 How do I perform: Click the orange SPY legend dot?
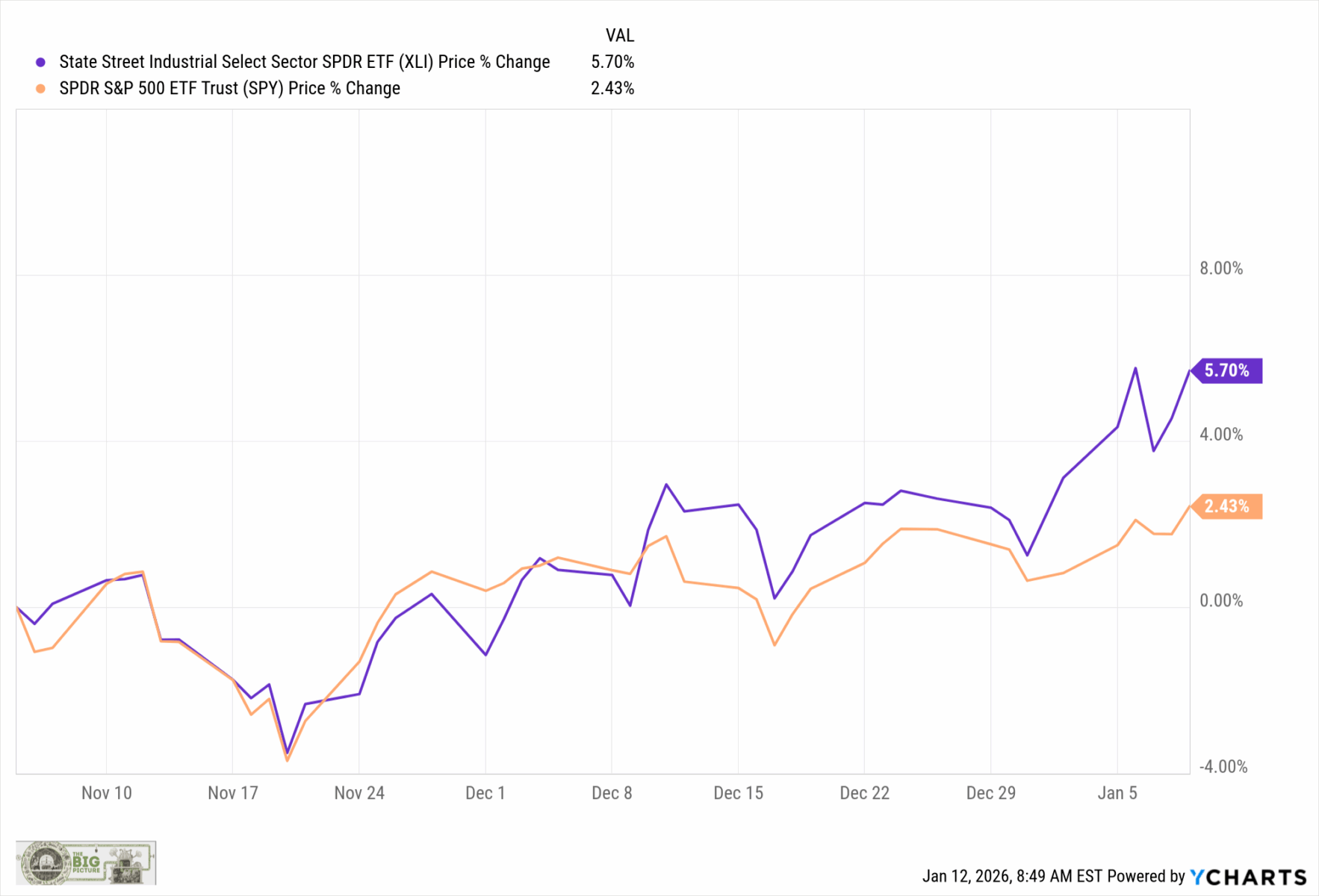coord(41,88)
